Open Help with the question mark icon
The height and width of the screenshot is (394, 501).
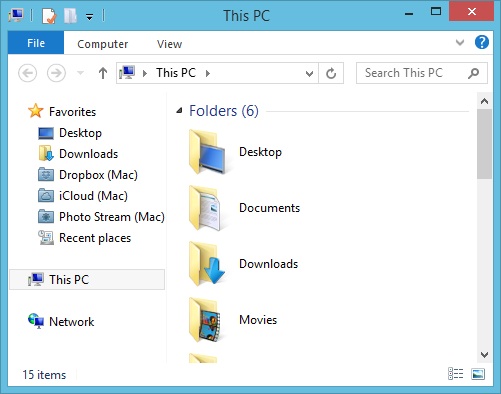tap(482, 42)
